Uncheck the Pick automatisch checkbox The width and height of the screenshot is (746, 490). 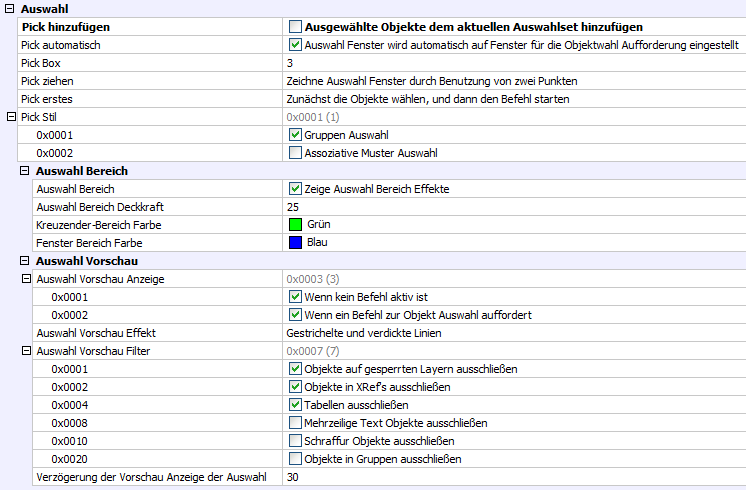click(x=295, y=45)
